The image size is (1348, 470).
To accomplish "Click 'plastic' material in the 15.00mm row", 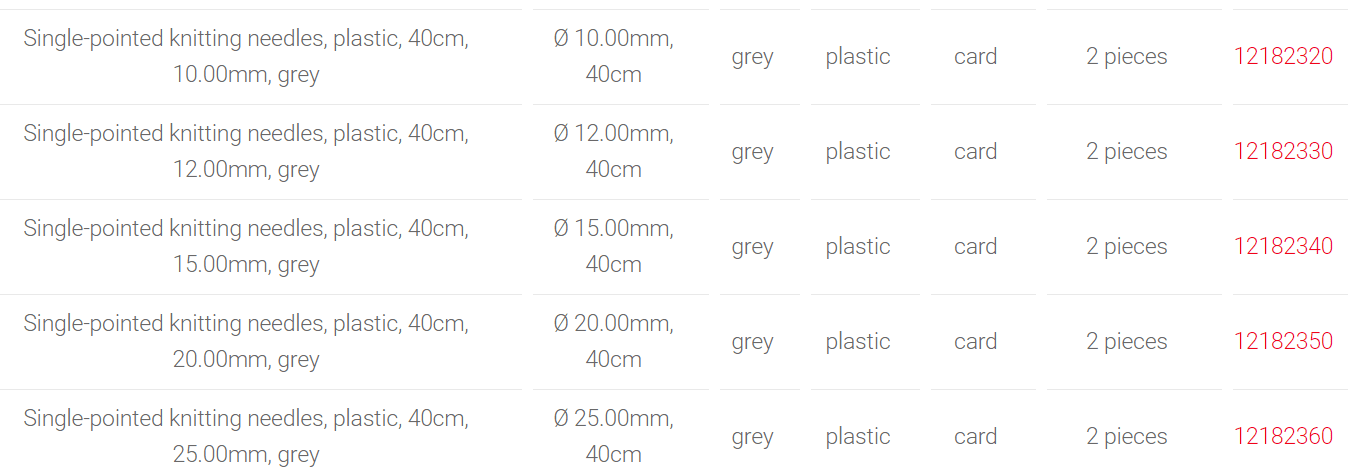I will coord(858,247).
